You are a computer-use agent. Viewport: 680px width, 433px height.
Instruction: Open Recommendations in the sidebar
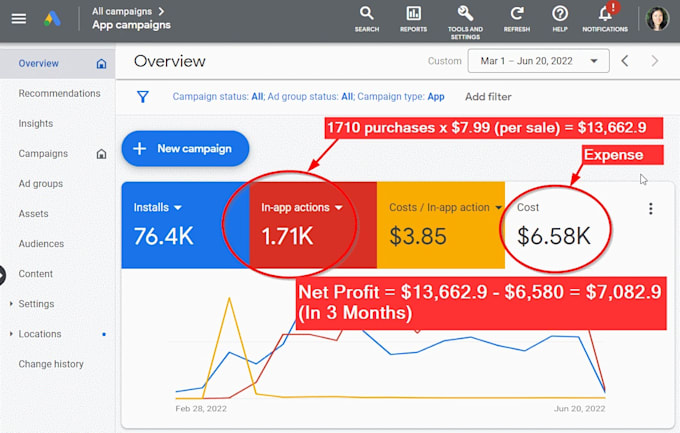pos(59,93)
